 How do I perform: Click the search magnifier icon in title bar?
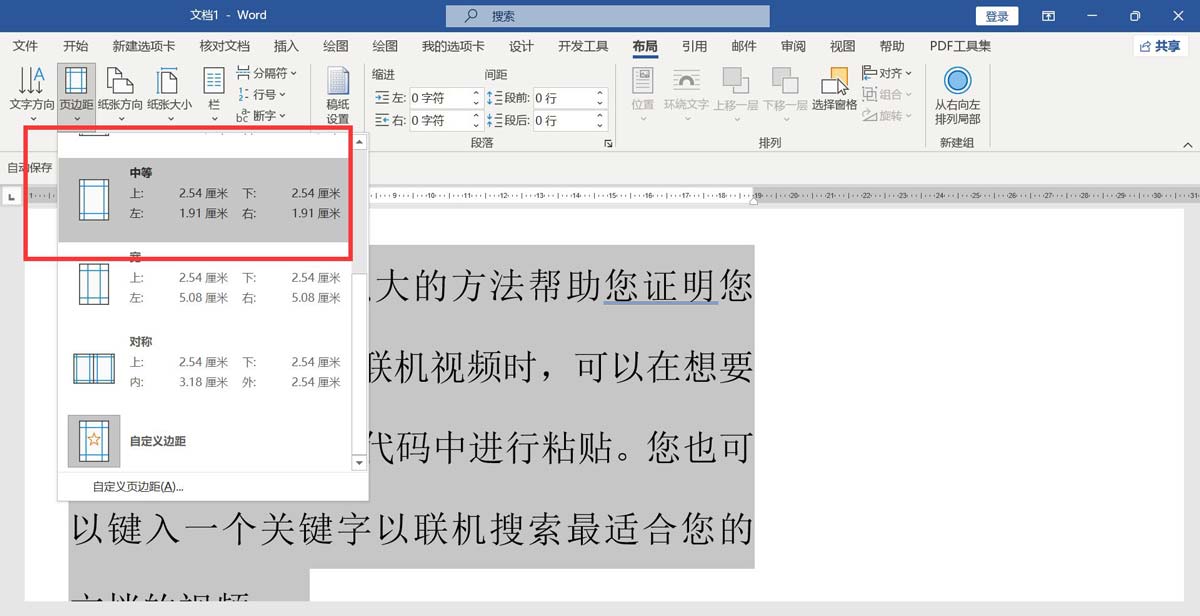[471, 16]
